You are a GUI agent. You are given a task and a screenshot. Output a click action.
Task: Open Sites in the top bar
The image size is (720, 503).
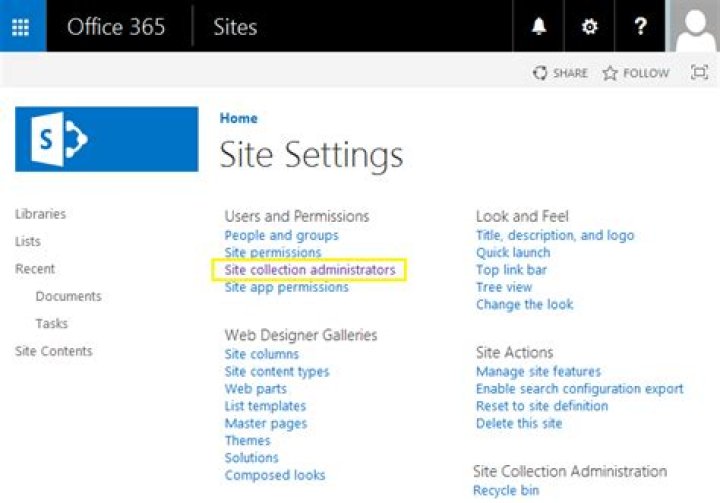coord(235,27)
